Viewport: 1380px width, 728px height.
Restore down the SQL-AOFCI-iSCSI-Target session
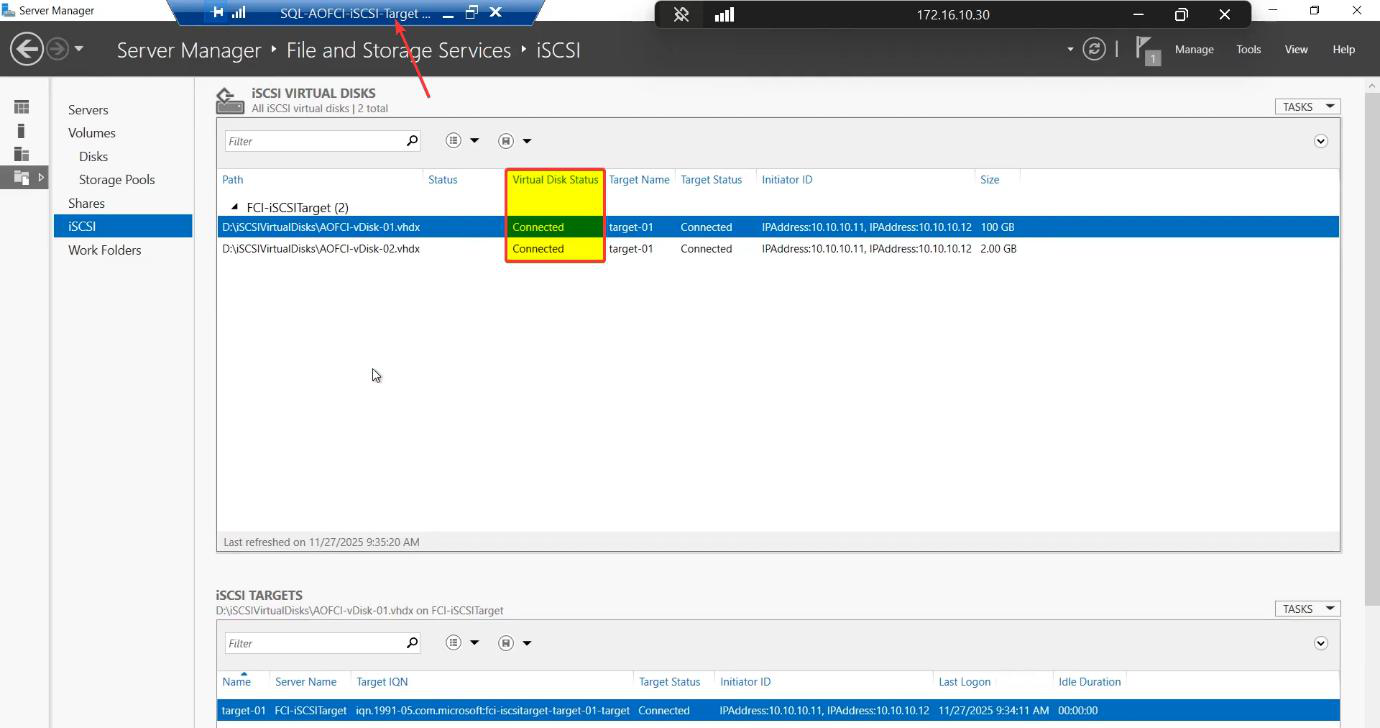pos(472,13)
